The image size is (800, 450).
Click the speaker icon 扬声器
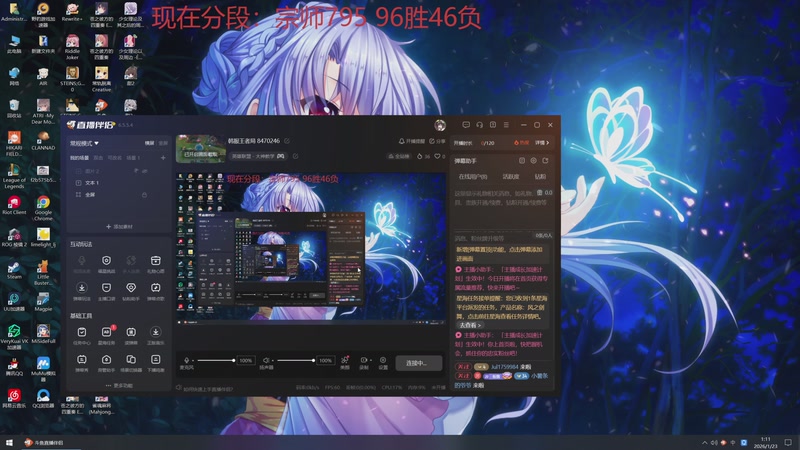(265, 360)
